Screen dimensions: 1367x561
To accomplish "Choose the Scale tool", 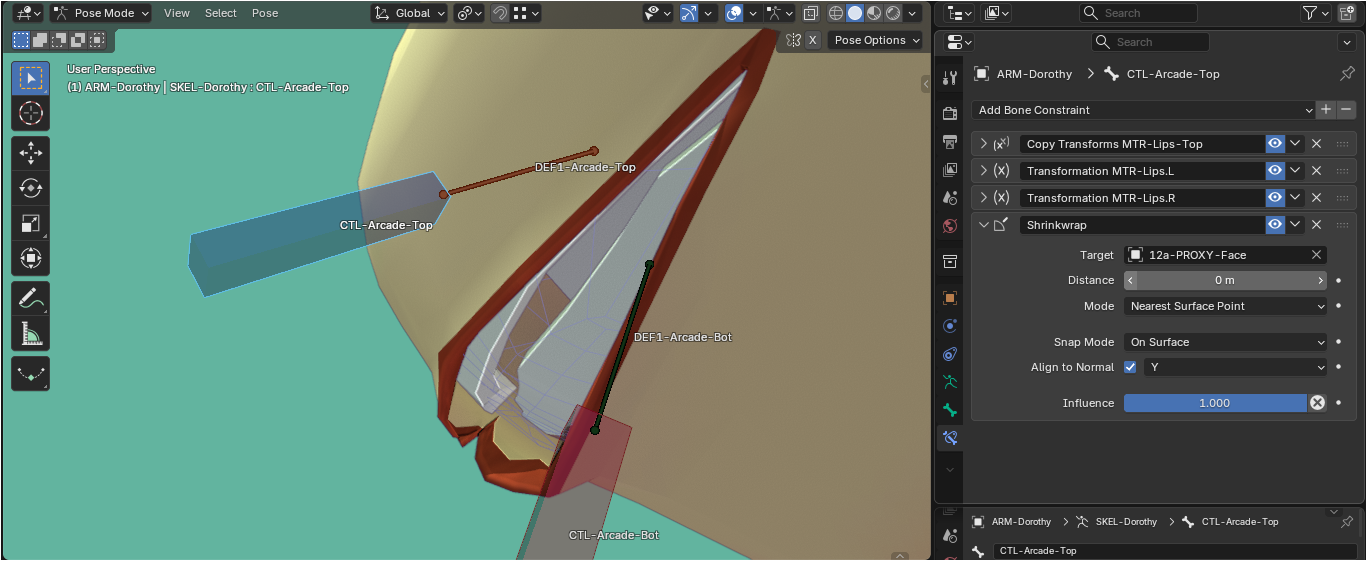I will coord(30,223).
